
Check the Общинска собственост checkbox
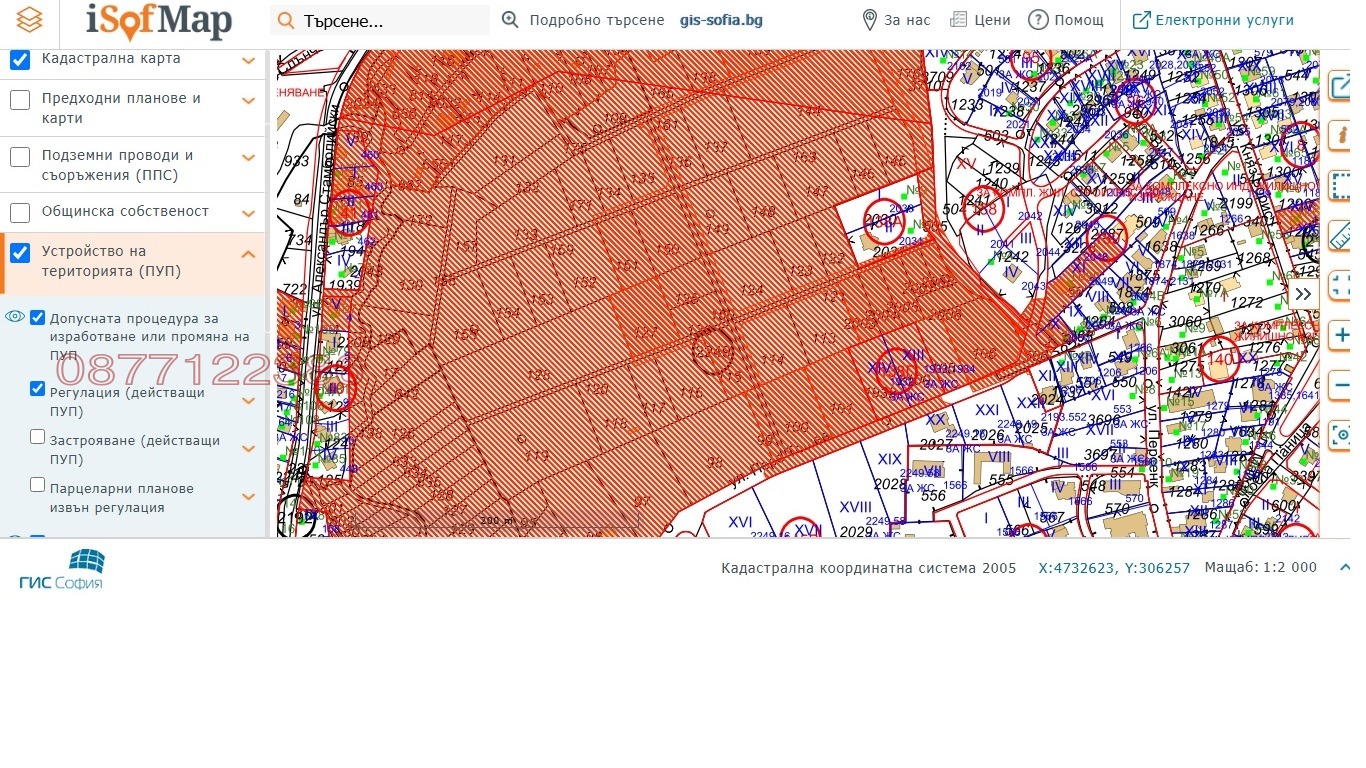[20, 213]
